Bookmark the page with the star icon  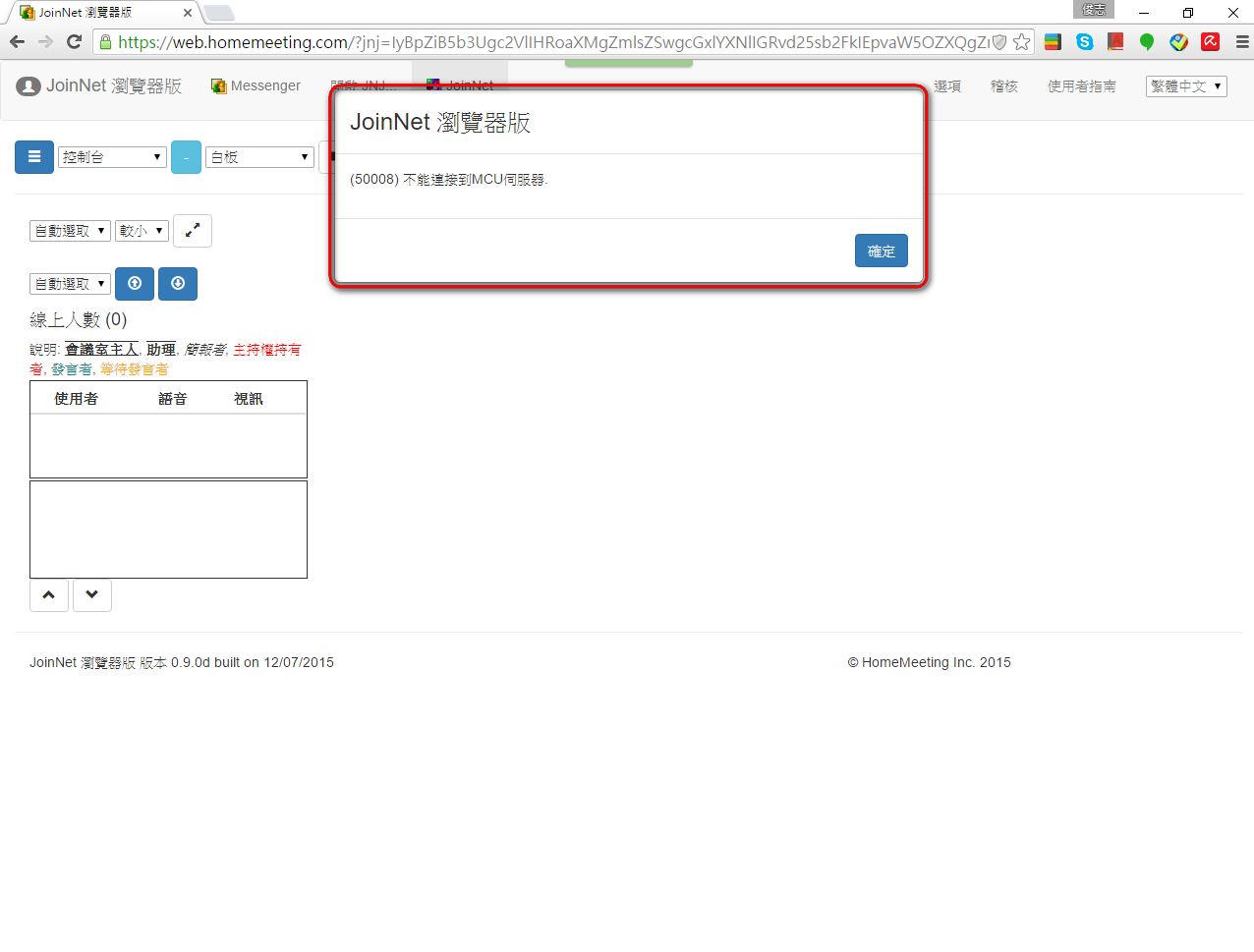(x=1022, y=42)
